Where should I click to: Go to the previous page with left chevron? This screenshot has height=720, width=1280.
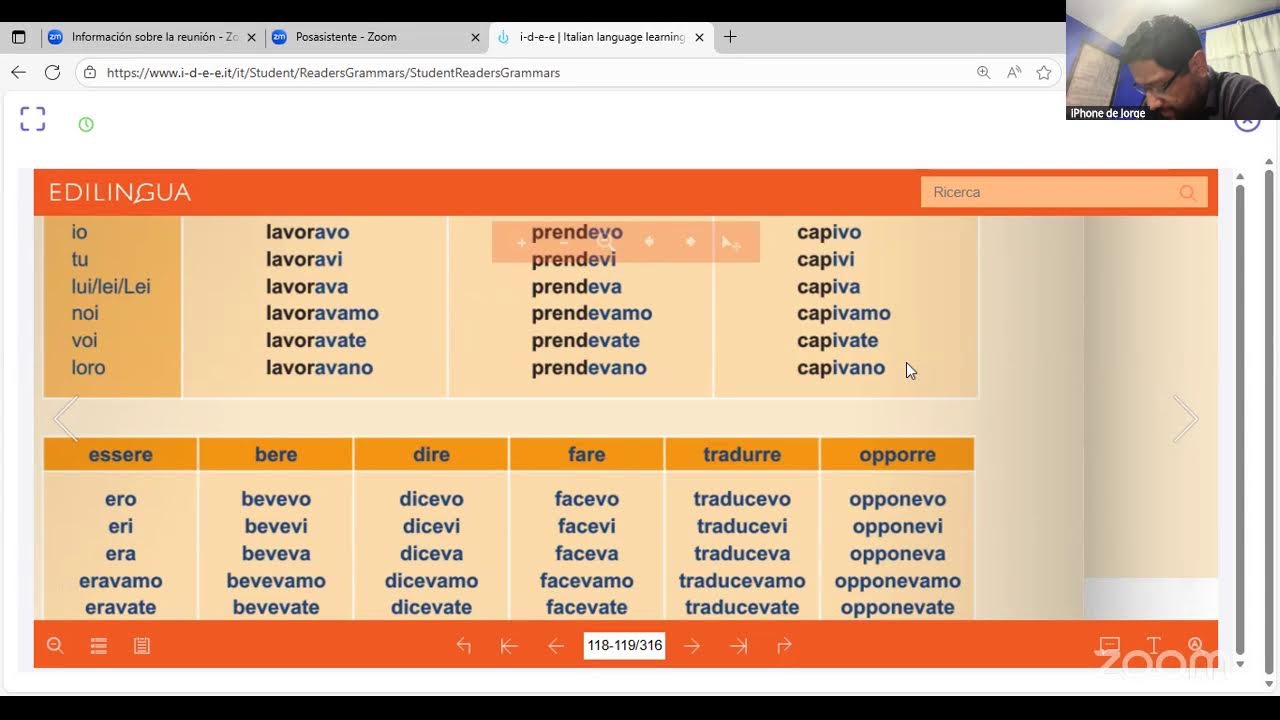(66, 418)
